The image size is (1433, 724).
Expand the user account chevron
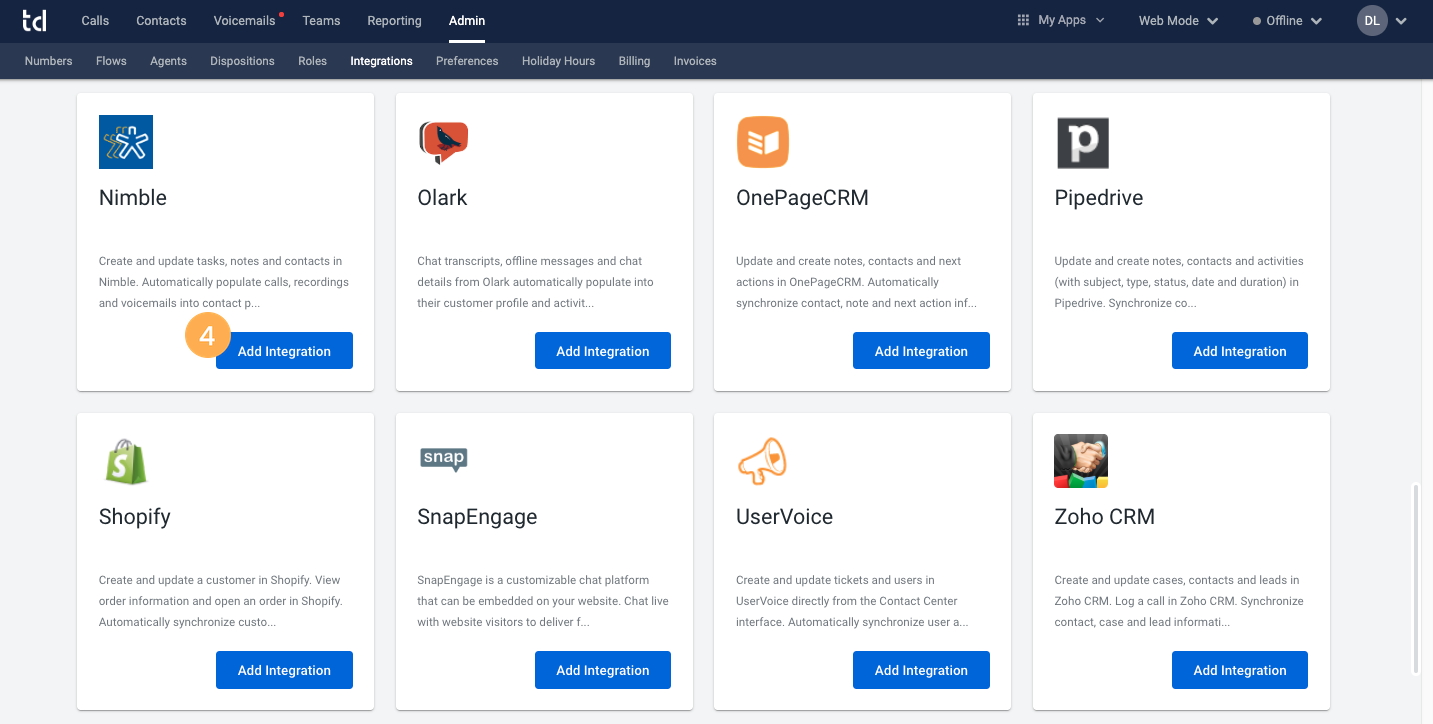(x=1401, y=21)
